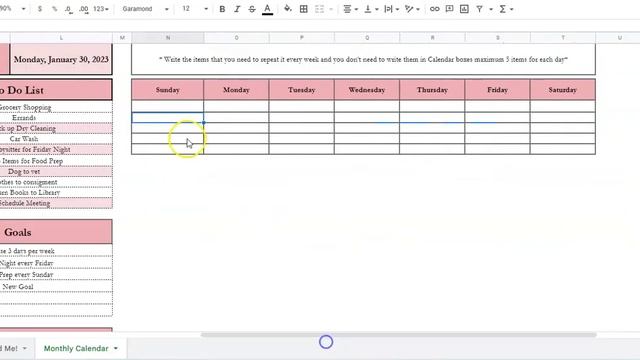
Task: Insert link icon
Action: click(x=434, y=9)
